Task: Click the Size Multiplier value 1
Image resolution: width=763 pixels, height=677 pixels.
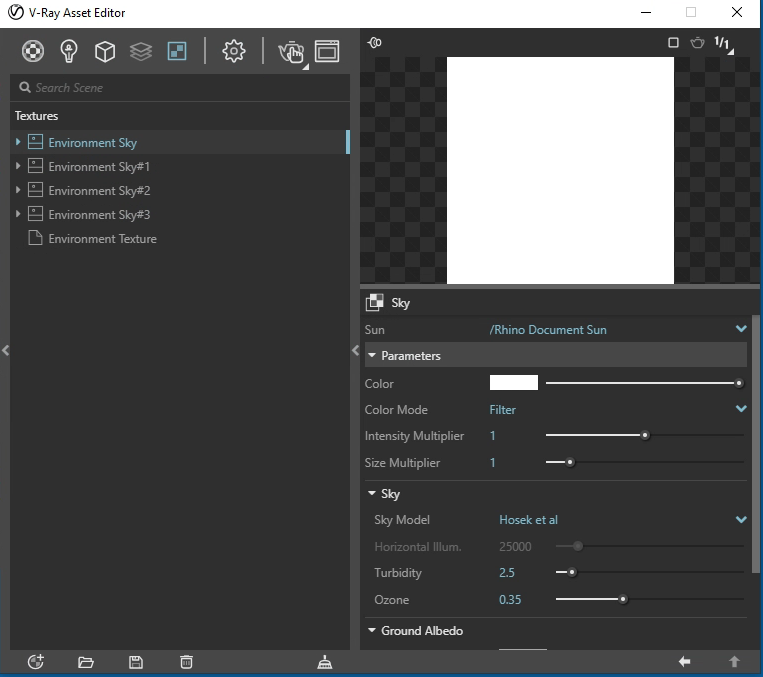Action: (492, 462)
